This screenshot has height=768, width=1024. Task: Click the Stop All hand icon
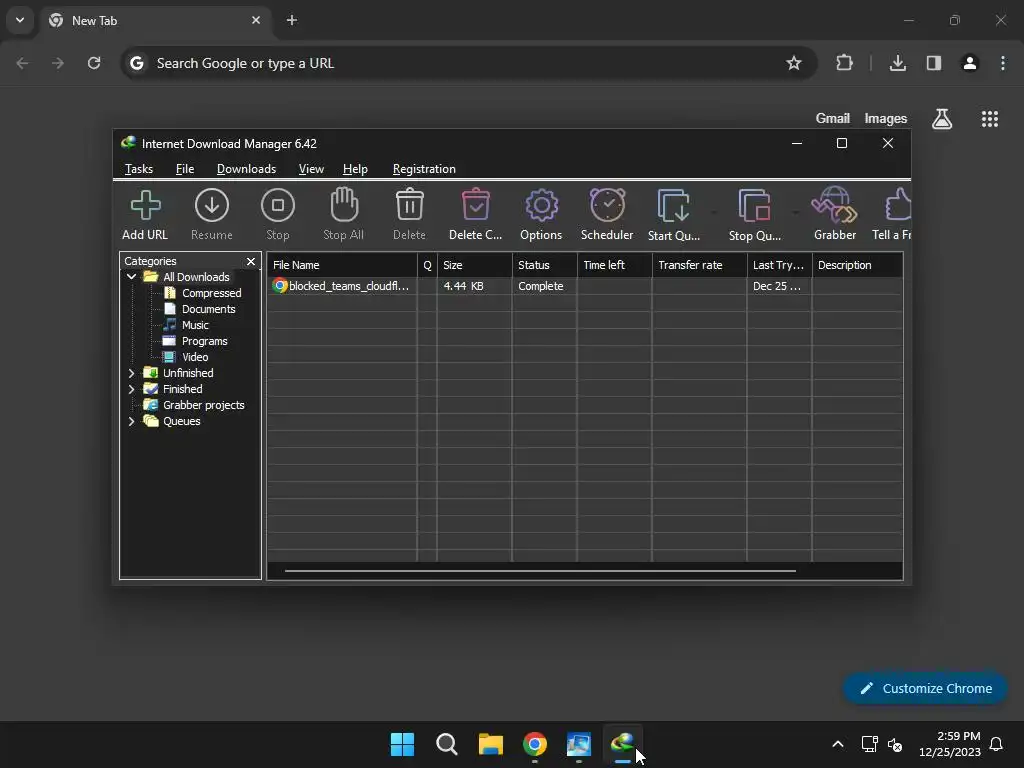[344, 204]
